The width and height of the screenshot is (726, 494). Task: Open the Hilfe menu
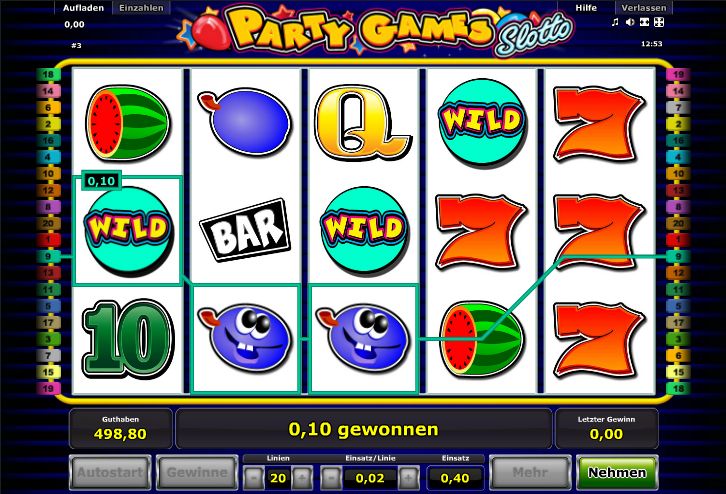[586, 8]
